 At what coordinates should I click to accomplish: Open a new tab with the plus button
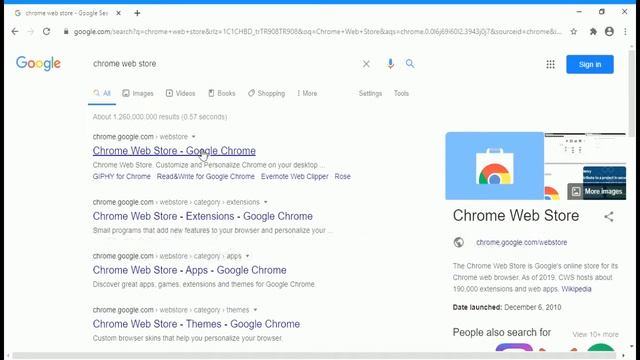[137, 13]
